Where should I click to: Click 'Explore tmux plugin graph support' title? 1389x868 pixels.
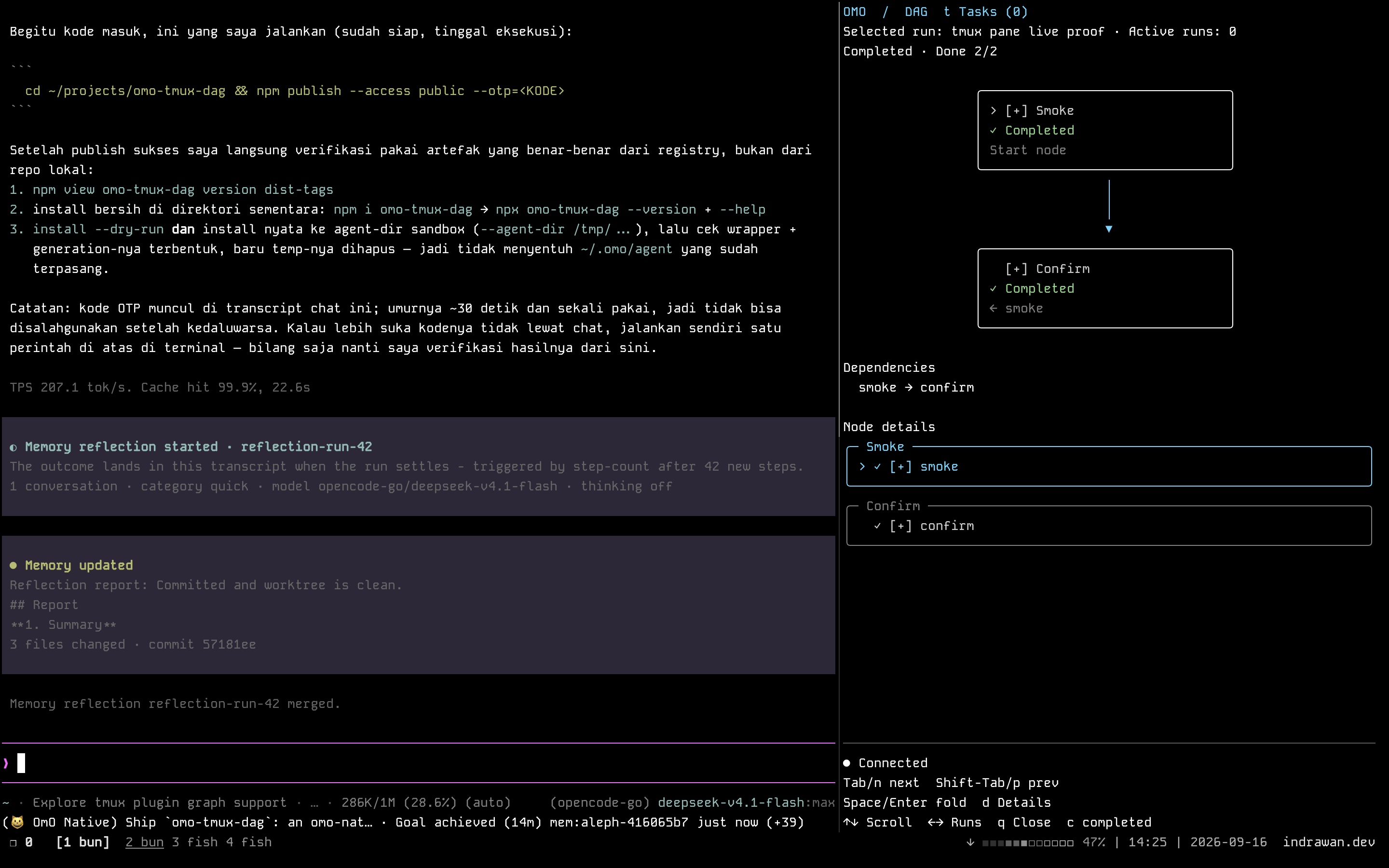click(160, 802)
